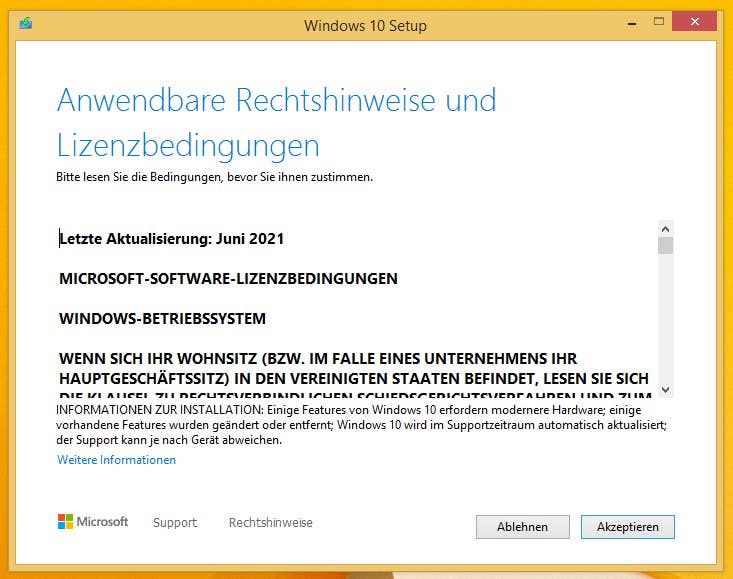Click the 'Letzte Aktualisierung: Juni 2021' line
The height and width of the screenshot is (579, 733).
pyautogui.click(x=172, y=239)
